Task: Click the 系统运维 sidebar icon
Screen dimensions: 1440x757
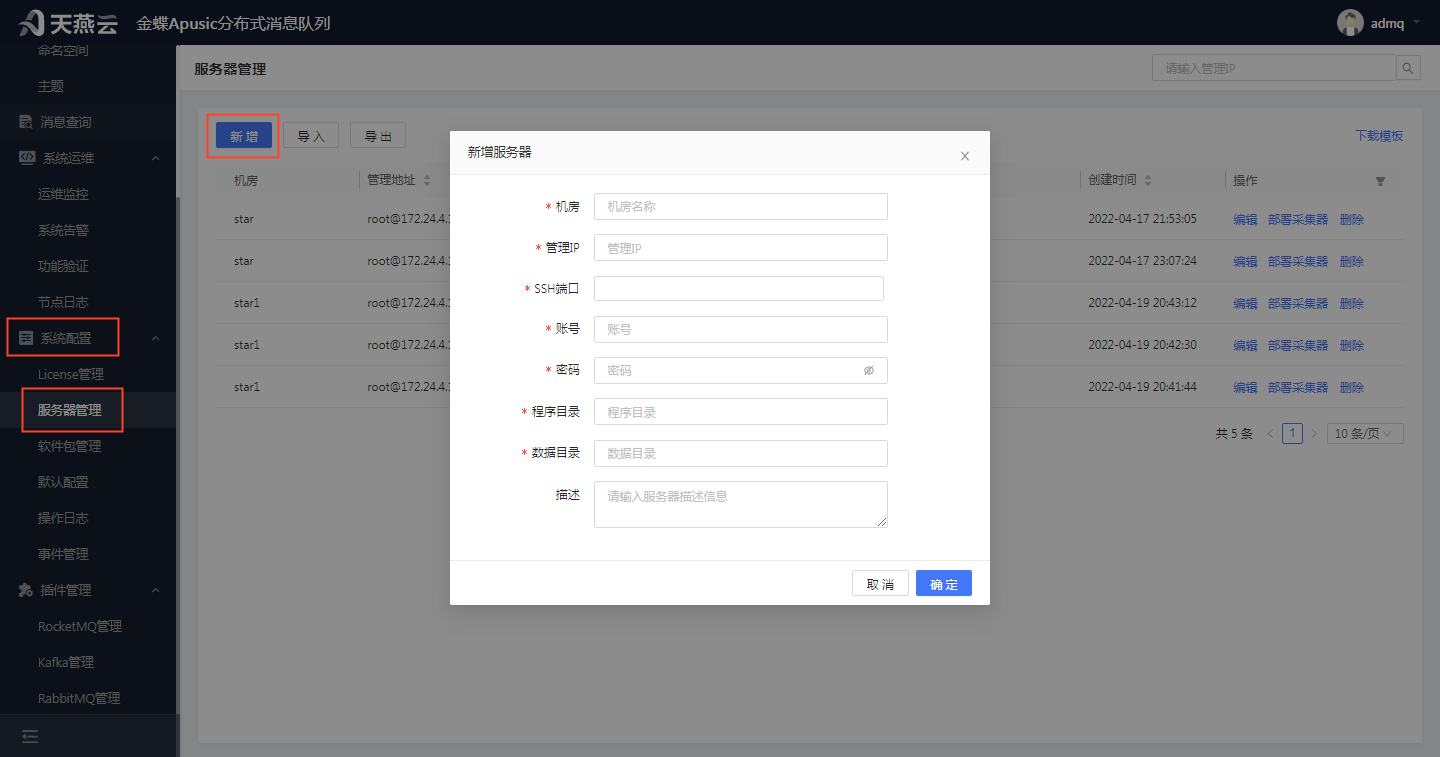Action: pos(27,158)
